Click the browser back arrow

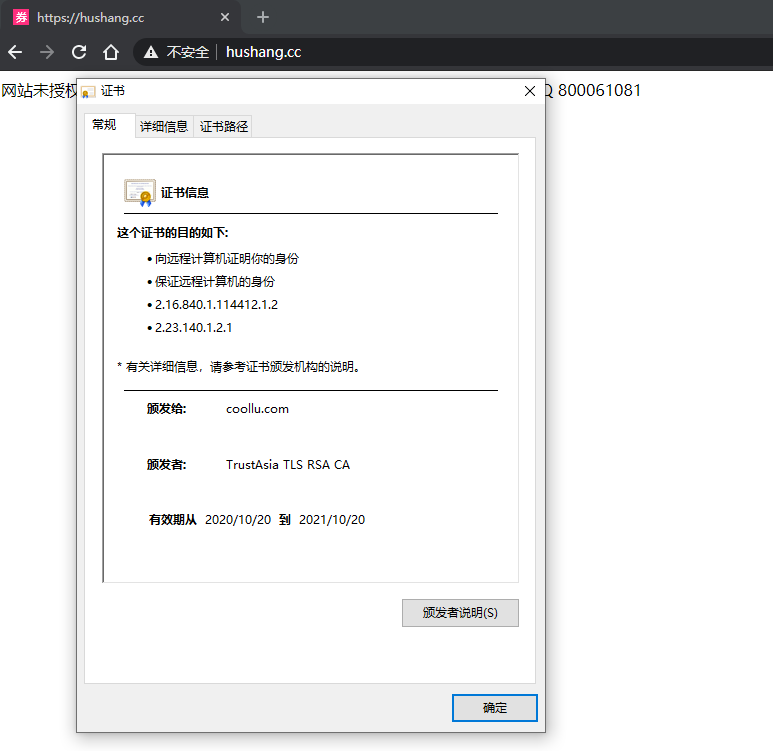point(15,52)
